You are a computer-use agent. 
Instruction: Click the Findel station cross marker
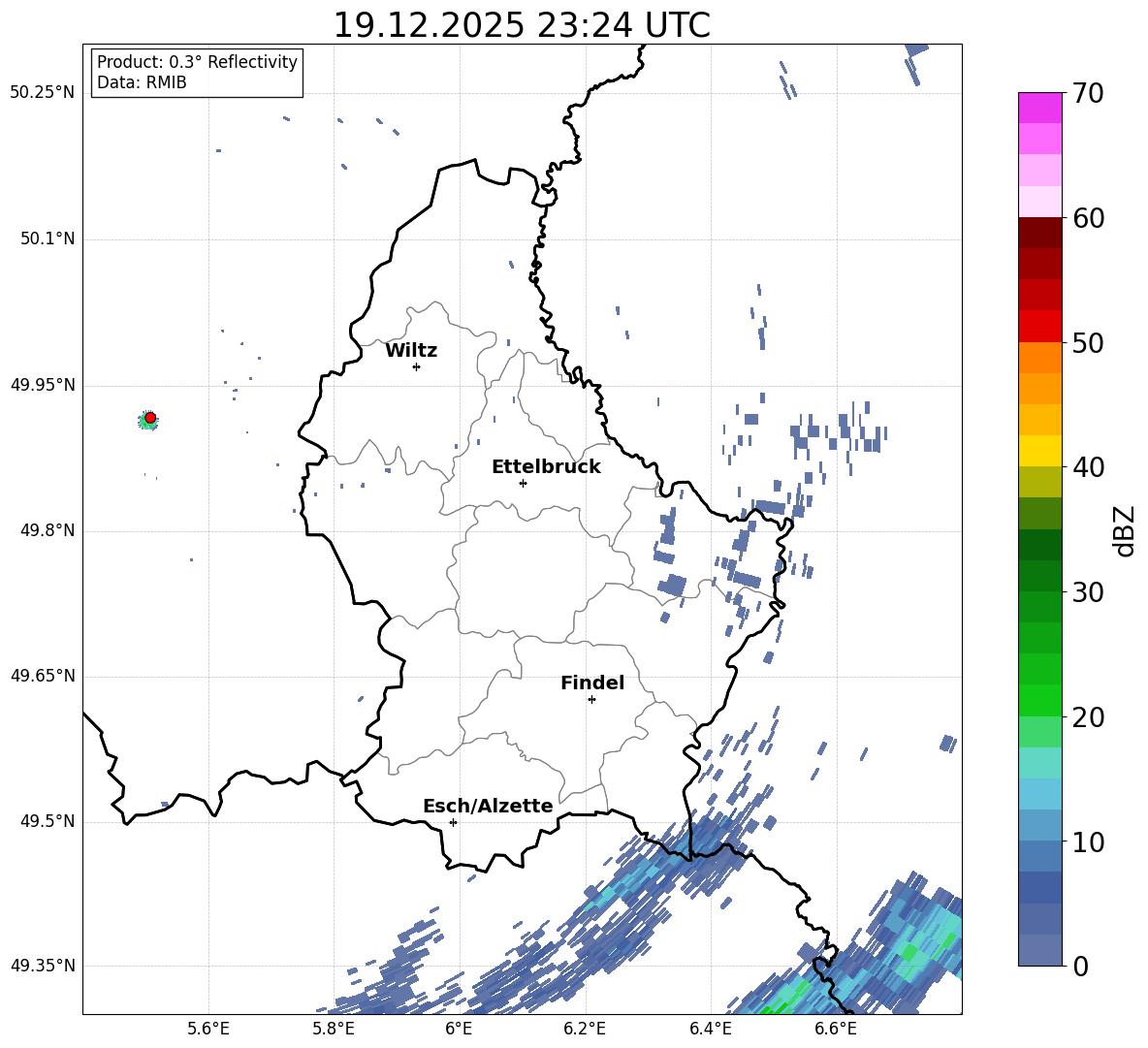pyautogui.click(x=591, y=700)
